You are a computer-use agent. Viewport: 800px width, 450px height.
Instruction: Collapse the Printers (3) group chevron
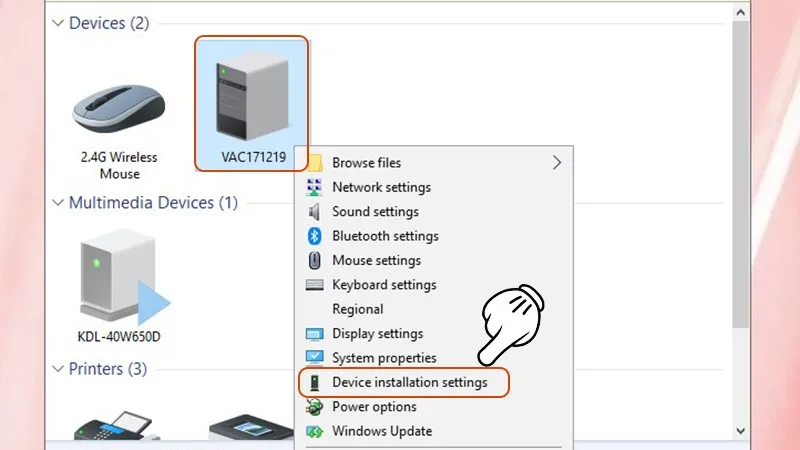(x=57, y=370)
